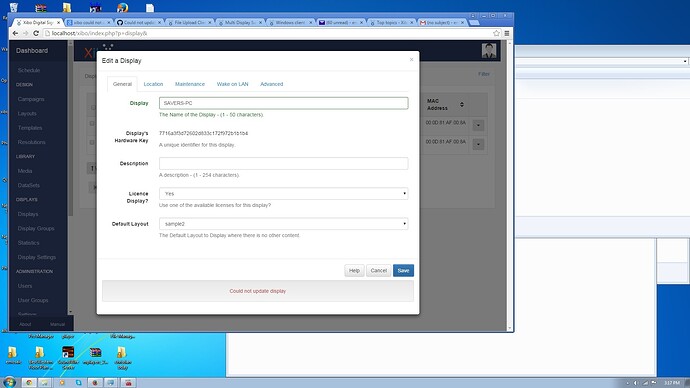This screenshot has width=690, height=388.
Task: Open Recycle Bin on the desktop
Action: click(14, 7)
